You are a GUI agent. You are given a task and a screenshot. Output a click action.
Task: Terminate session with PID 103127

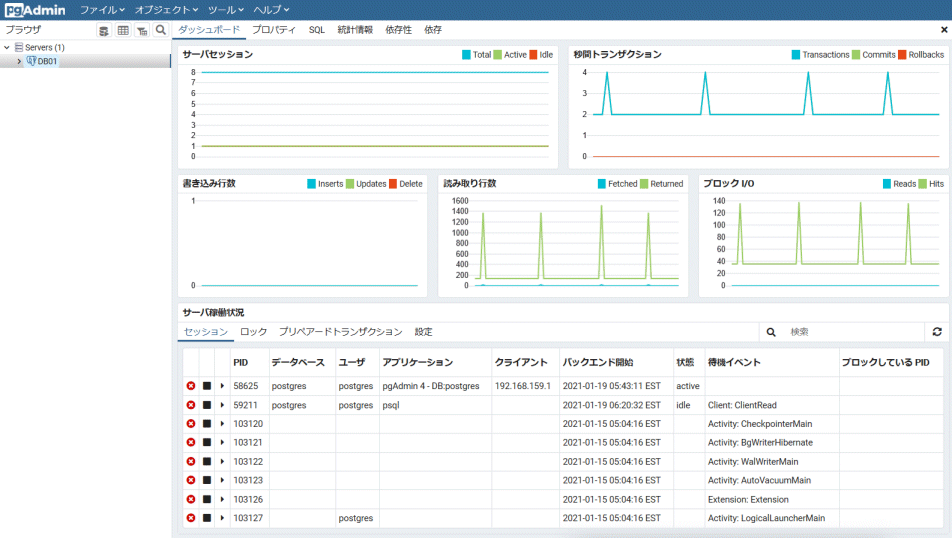[x=190, y=518]
